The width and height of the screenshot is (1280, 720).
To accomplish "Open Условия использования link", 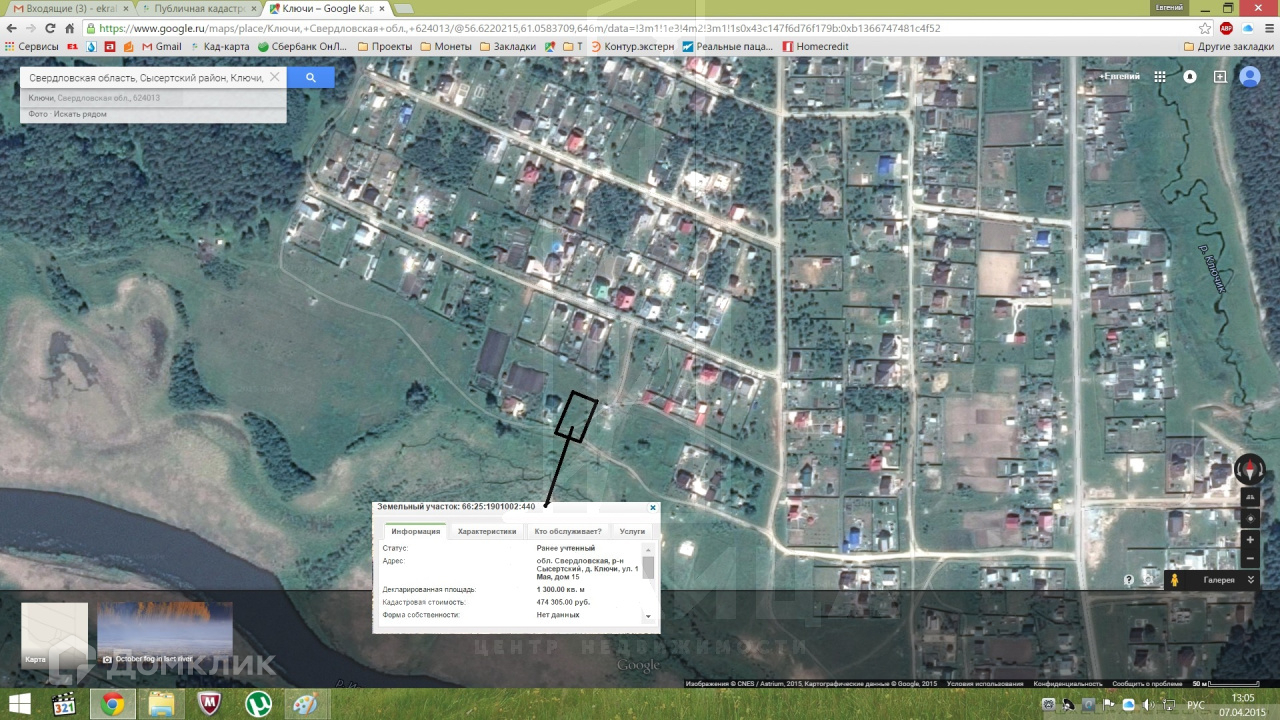I will (x=985, y=684).
